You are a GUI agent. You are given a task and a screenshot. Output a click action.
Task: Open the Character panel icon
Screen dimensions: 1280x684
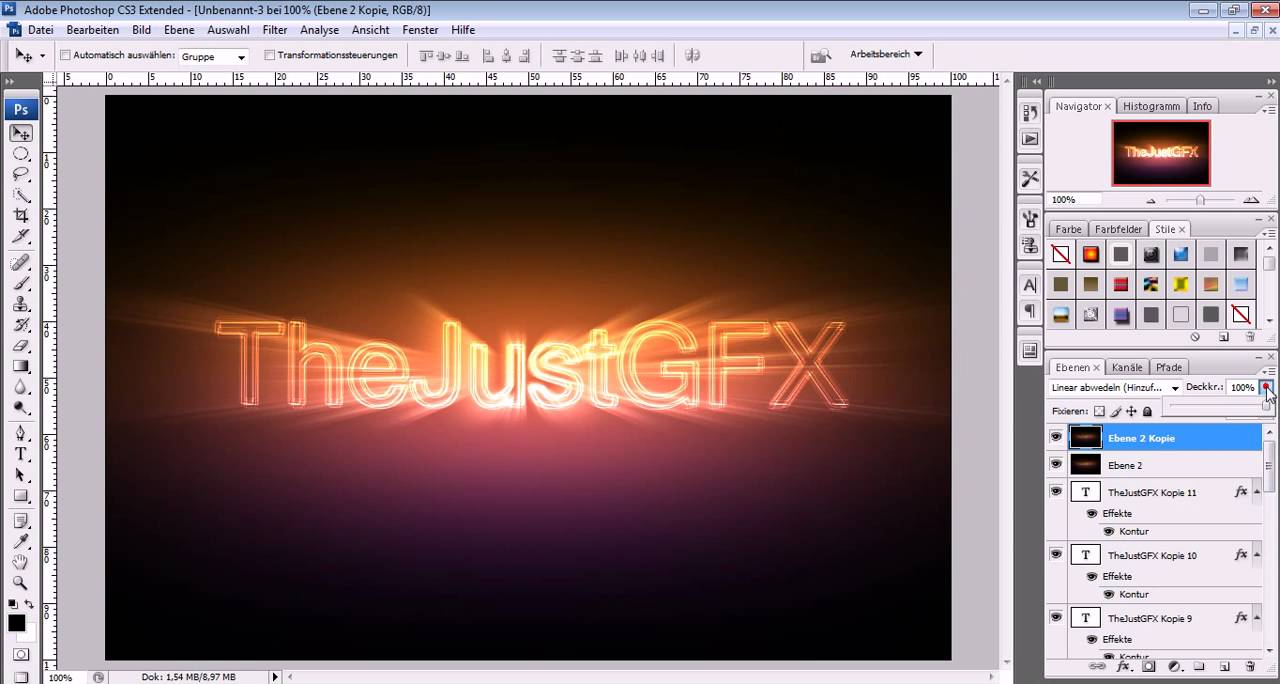[x=1030, y=286]
